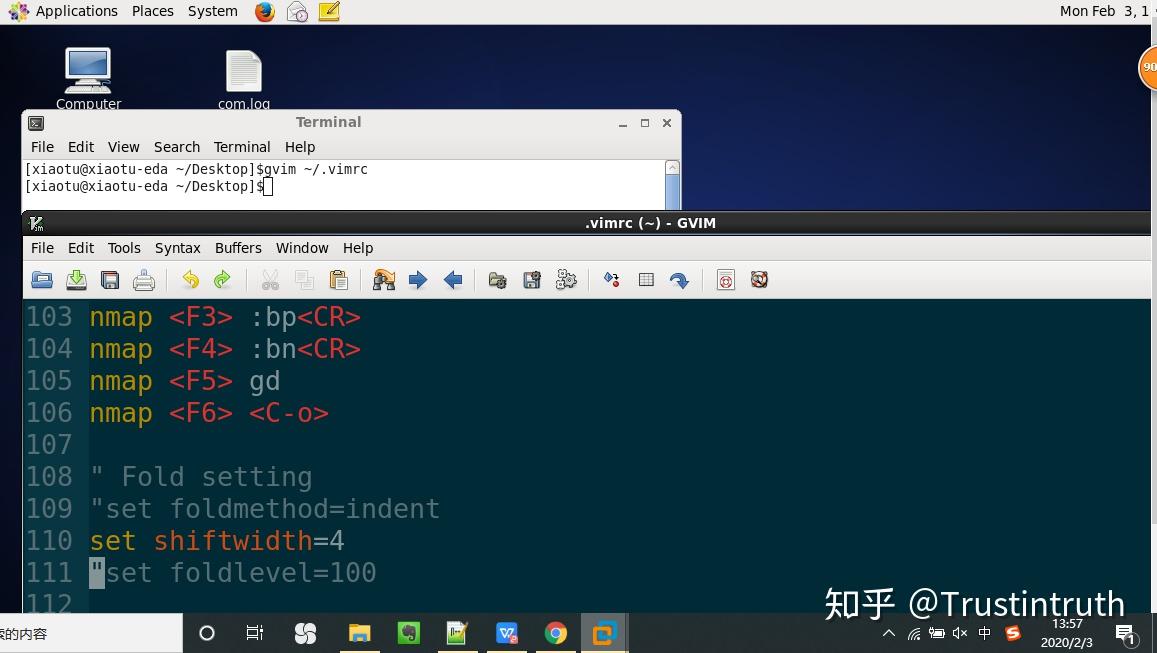This screenshot has width=1157, height=653.
Task: Save session using floppy-gear icon
Action: [x=532, y=280]
